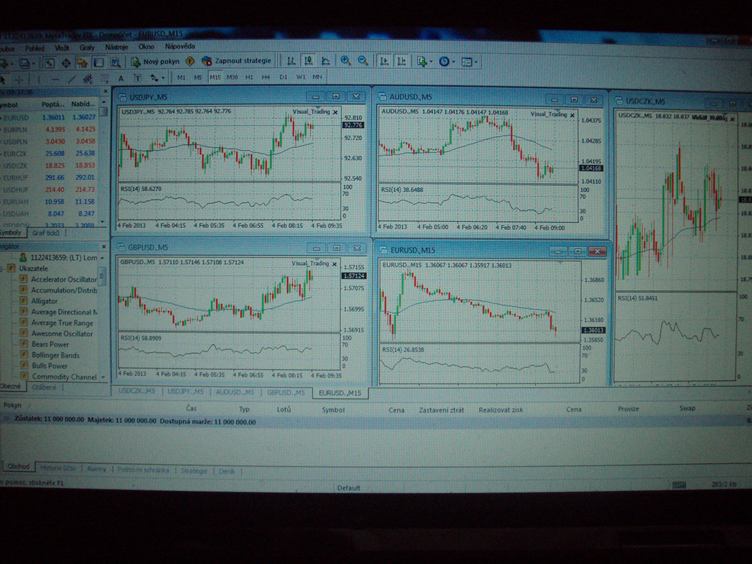Select the Commodity Channel indicator
This screenshot has width=752, height=564.
click(64, 377)
